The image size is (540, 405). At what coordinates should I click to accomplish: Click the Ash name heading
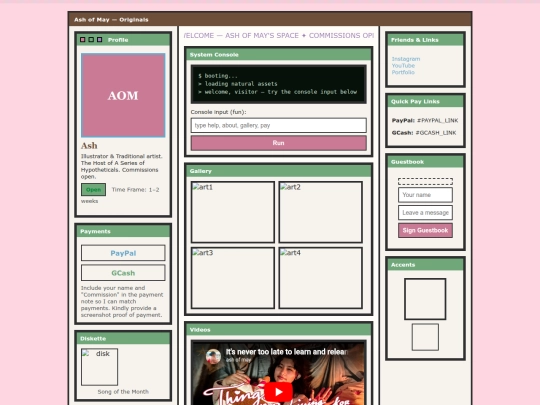[89, 146]
